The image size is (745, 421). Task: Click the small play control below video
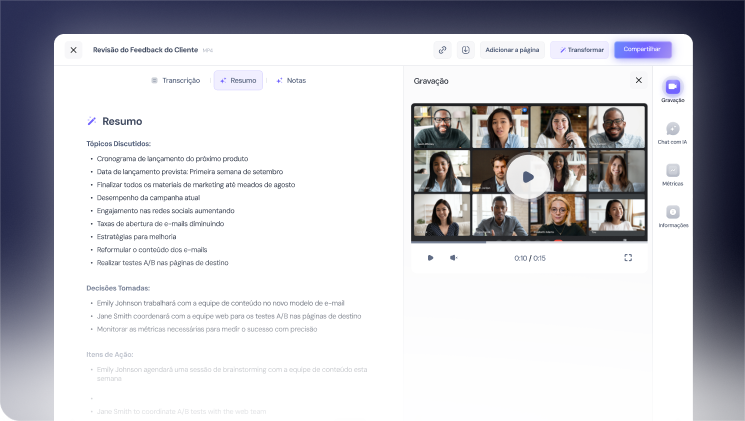coord(430,258)
